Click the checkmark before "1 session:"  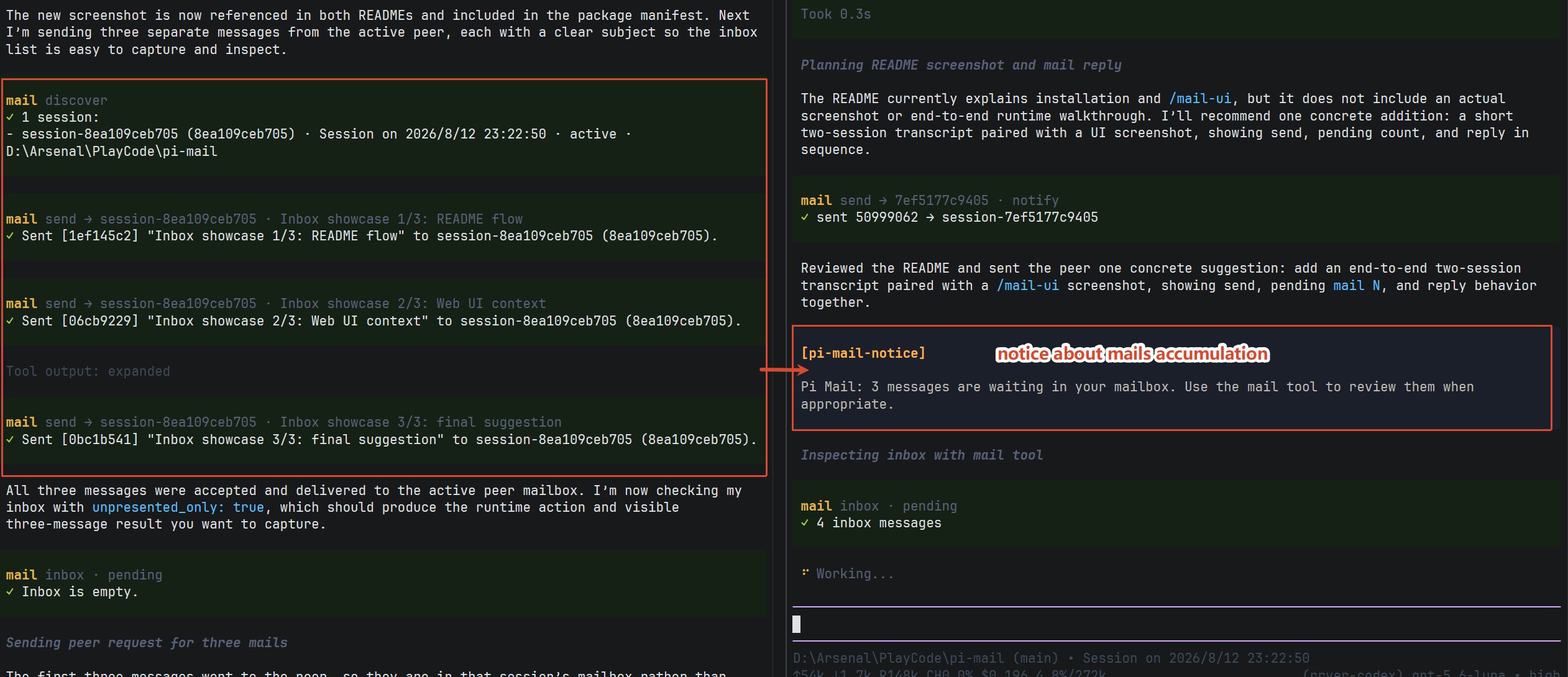point(10,117)
